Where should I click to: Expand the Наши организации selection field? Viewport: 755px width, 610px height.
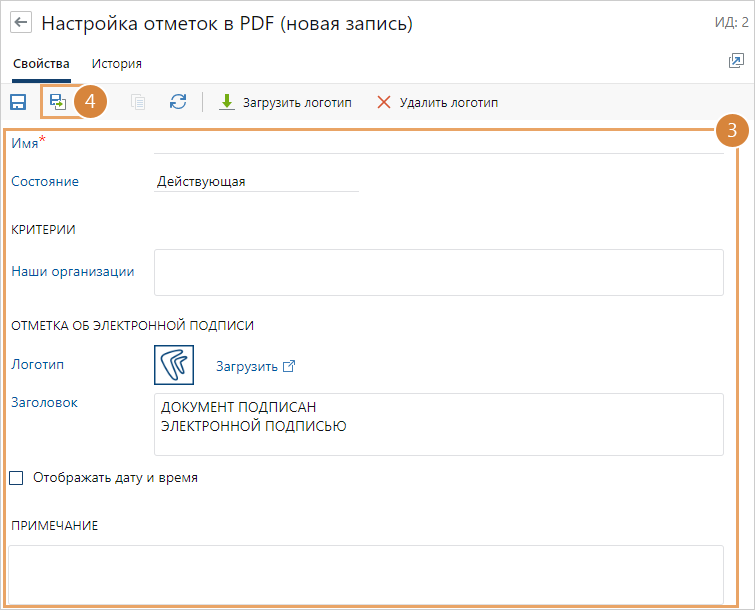pos(438,273)
